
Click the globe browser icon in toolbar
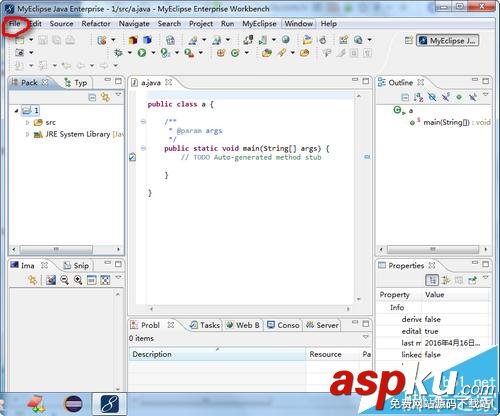(285, 40)
